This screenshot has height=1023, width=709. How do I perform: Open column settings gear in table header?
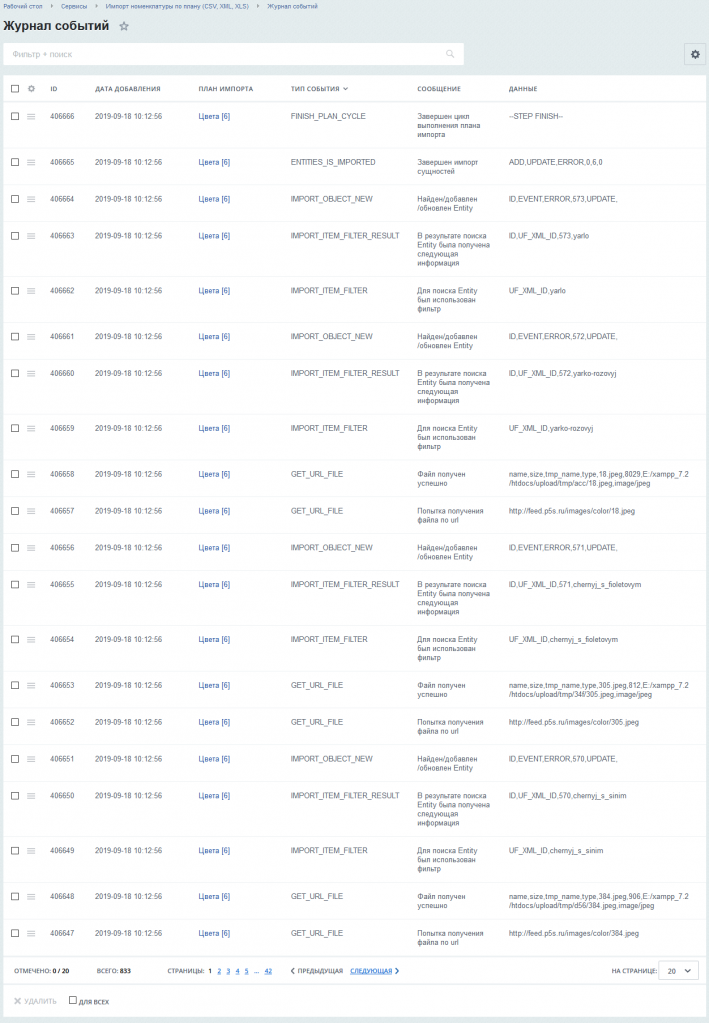coord(31,89)
